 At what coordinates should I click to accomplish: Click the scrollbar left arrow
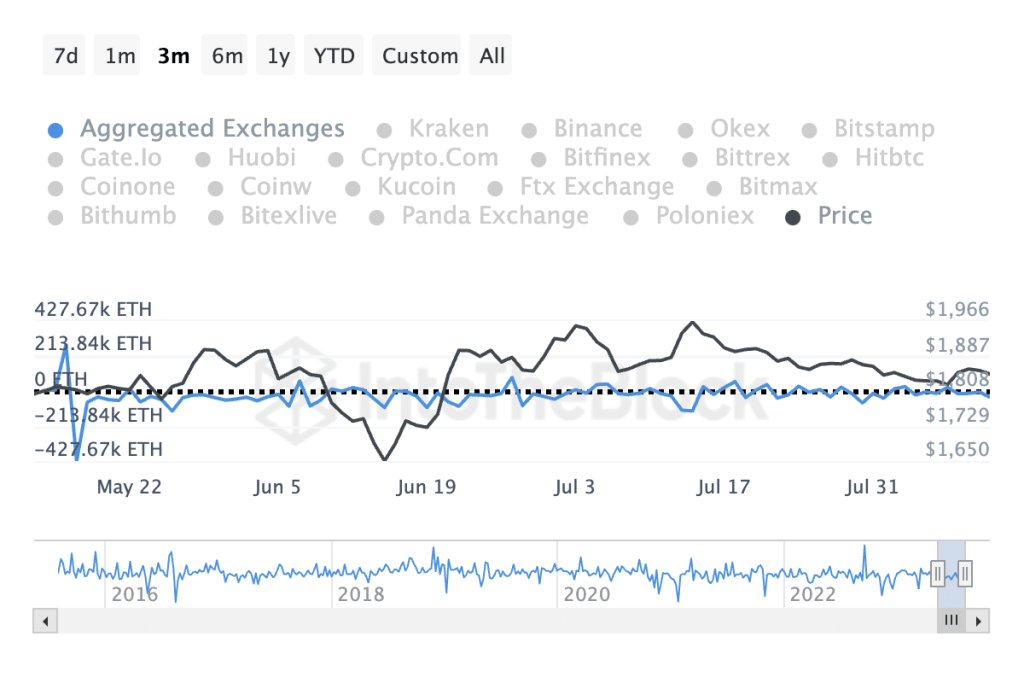tap(45, 621)
